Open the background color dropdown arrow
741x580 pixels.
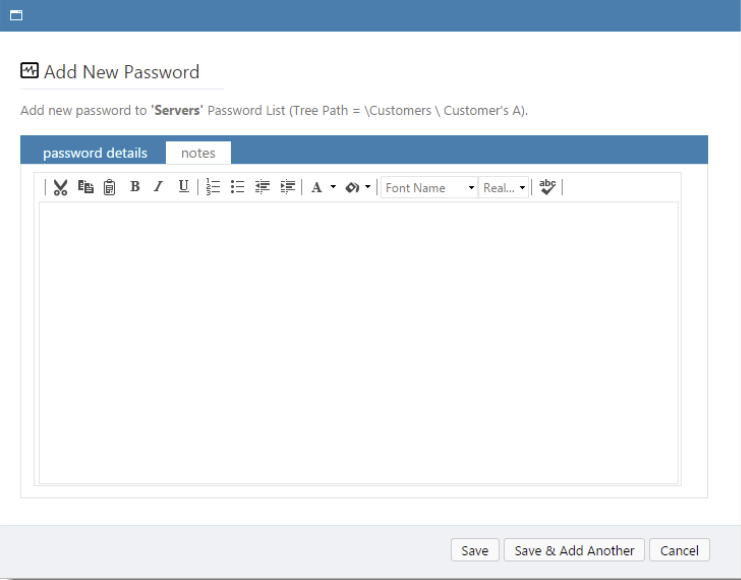click(x=368, y=188)
